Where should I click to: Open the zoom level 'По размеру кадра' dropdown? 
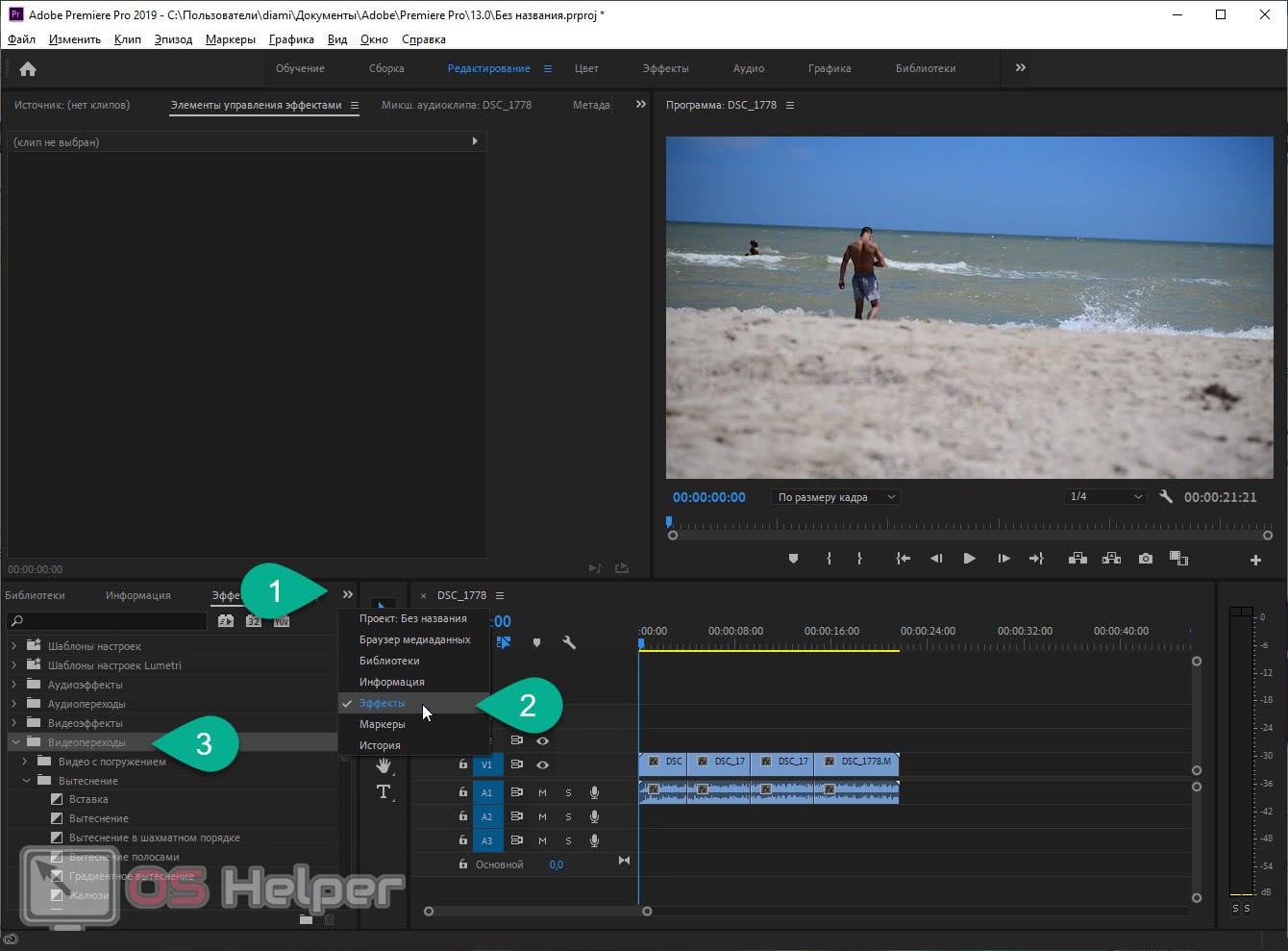835,497
